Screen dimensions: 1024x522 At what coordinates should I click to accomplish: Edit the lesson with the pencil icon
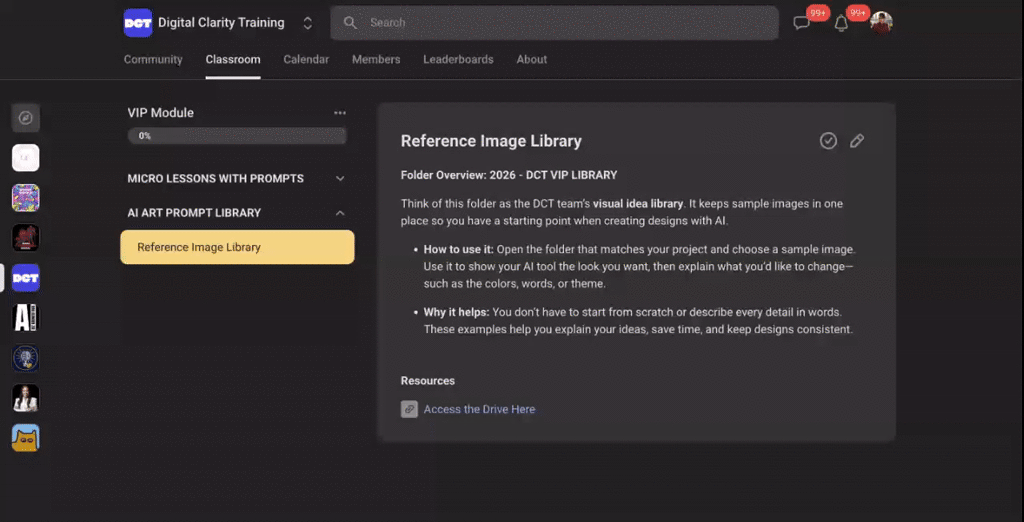pos(857,140)
